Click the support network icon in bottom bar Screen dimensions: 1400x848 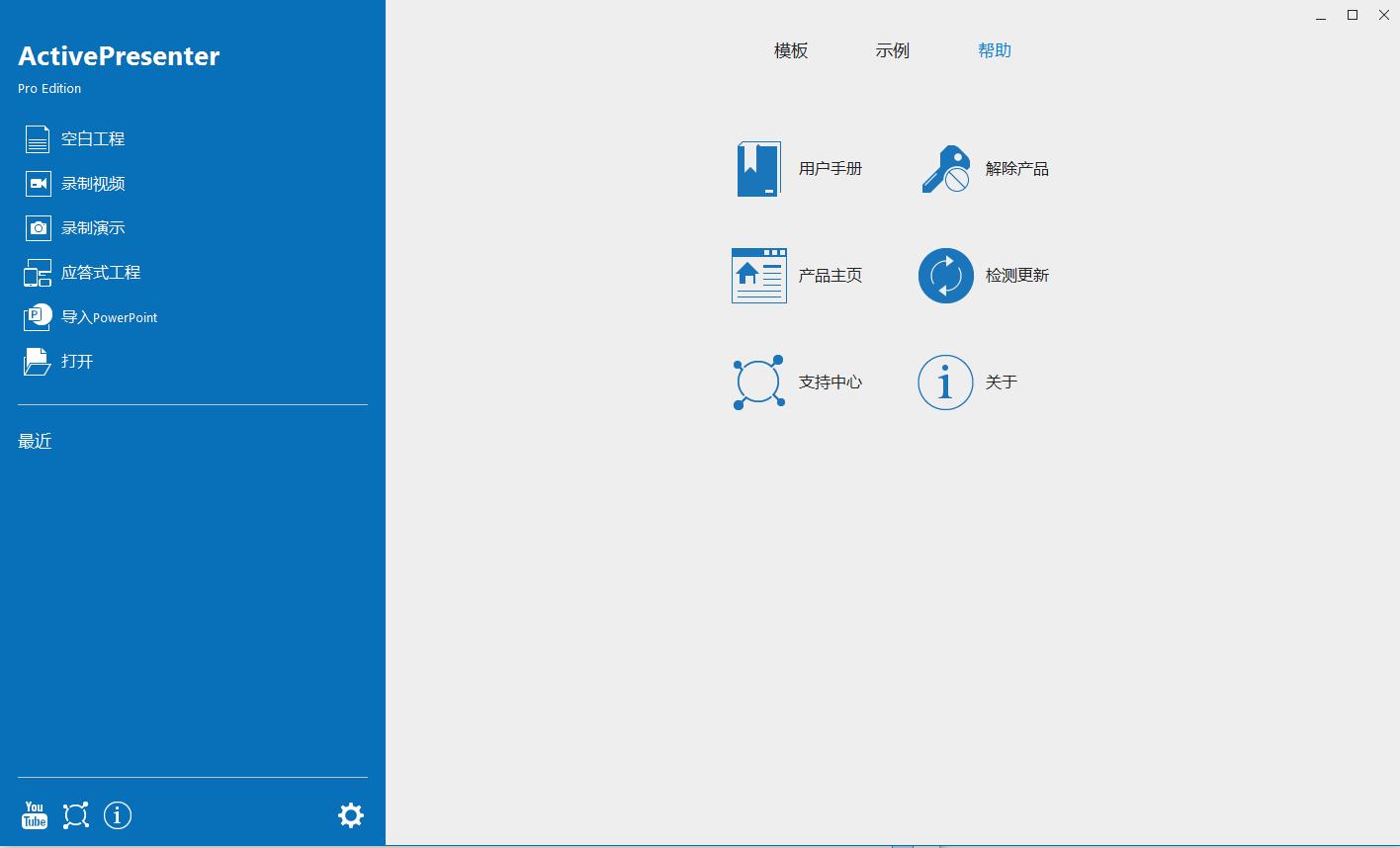(x=76, y=815)
